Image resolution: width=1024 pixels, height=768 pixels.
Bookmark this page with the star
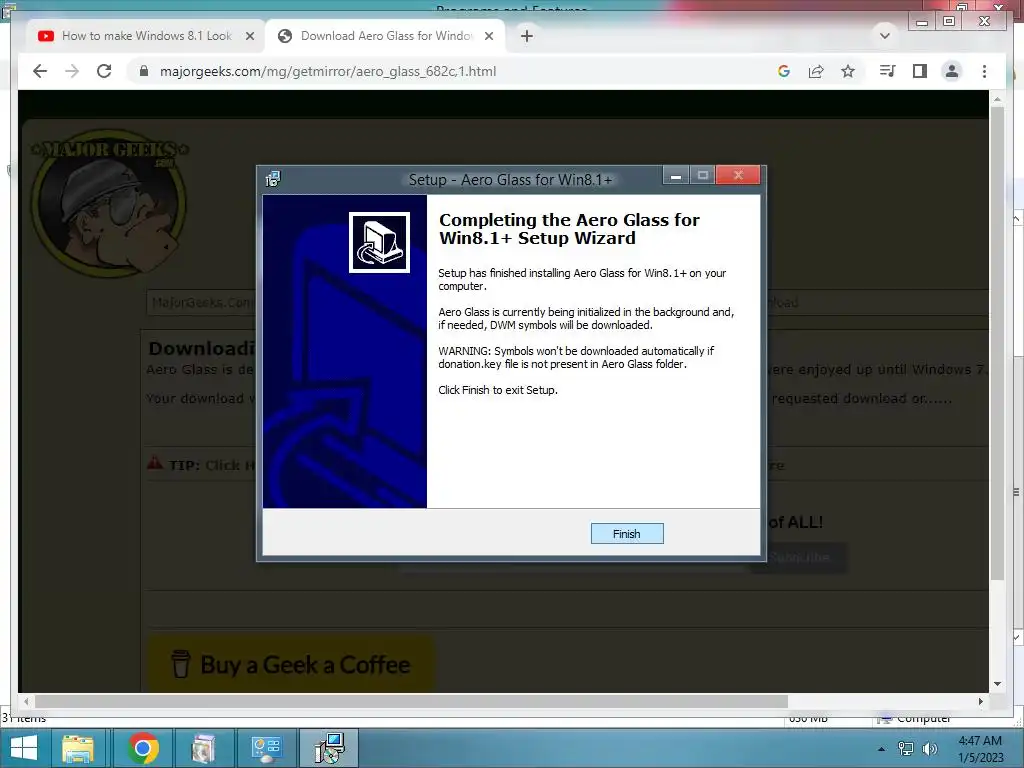tap(848, 71)
